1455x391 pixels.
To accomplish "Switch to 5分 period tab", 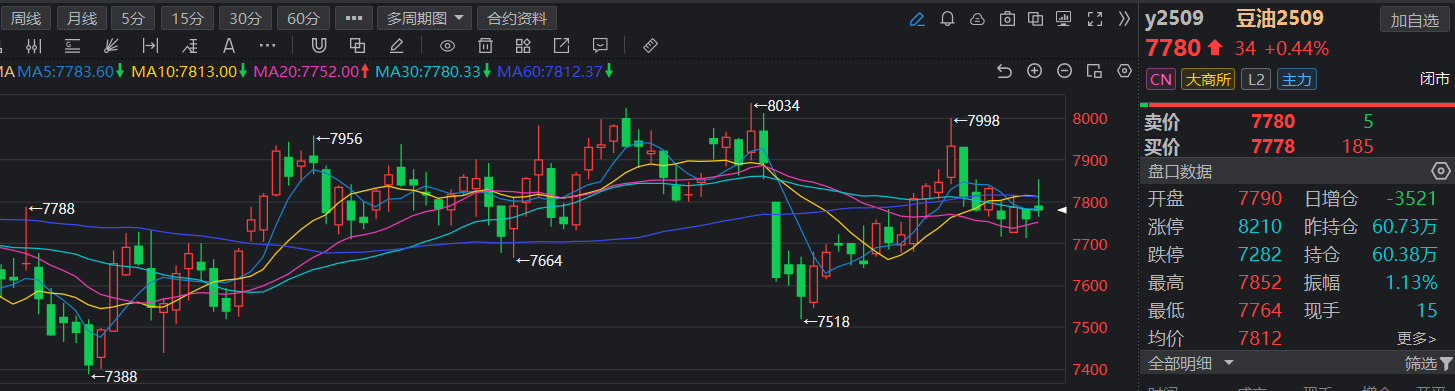I will click(x=132, y=18).
